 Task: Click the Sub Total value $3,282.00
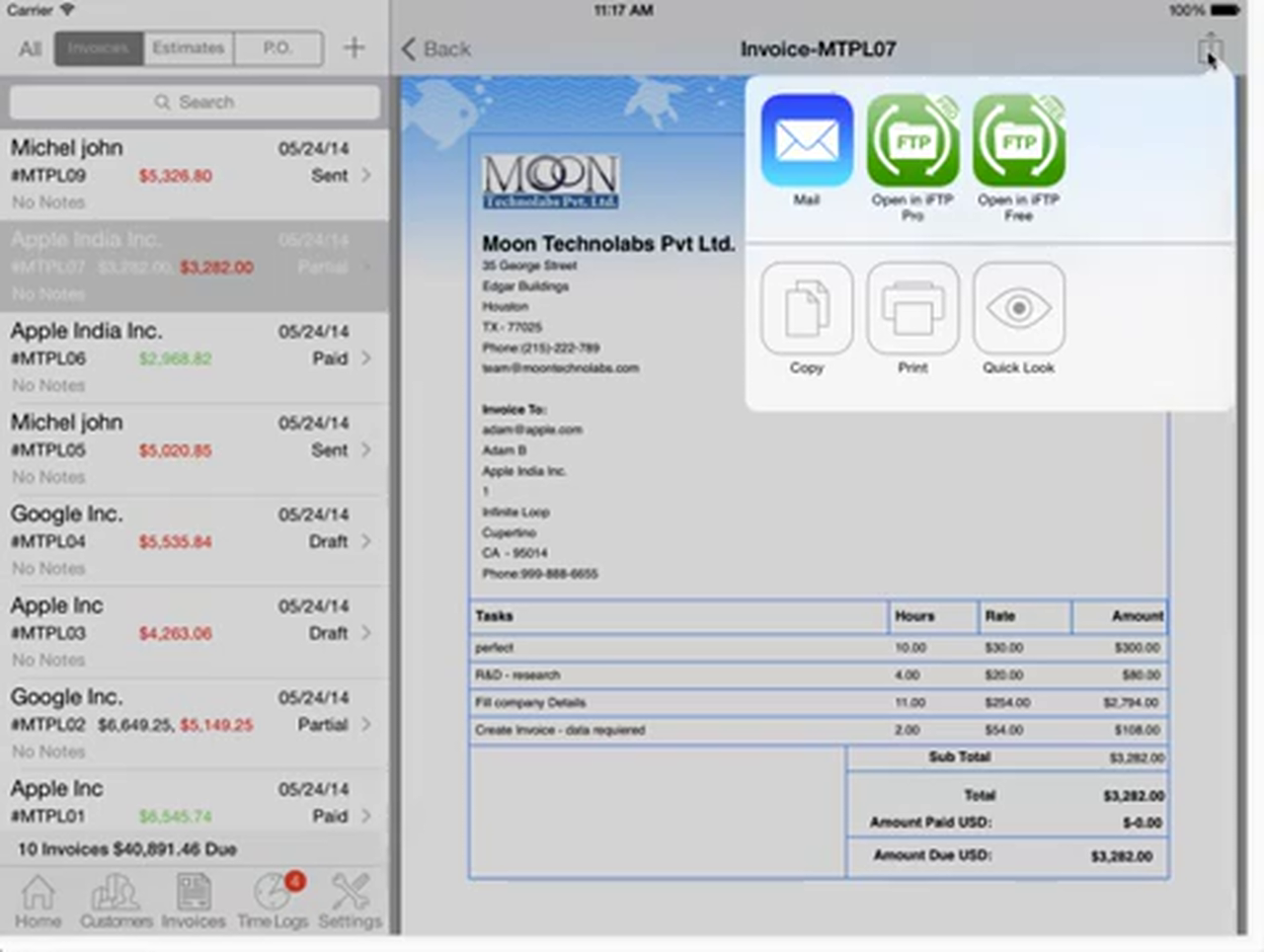(1137, 757)
